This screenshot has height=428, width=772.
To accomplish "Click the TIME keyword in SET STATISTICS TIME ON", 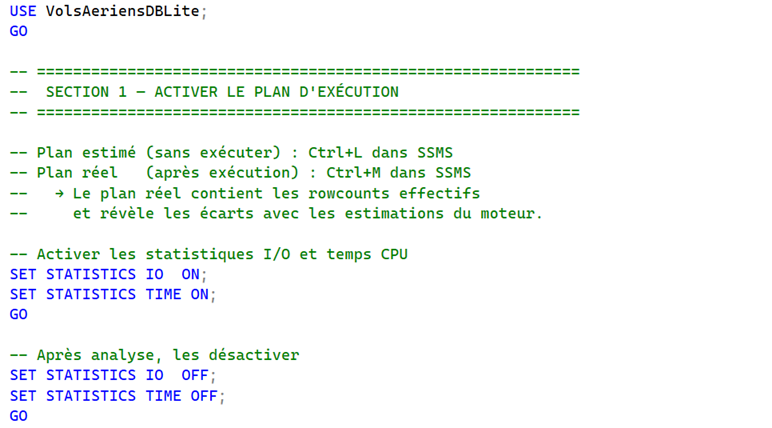I will click(163, 294).
